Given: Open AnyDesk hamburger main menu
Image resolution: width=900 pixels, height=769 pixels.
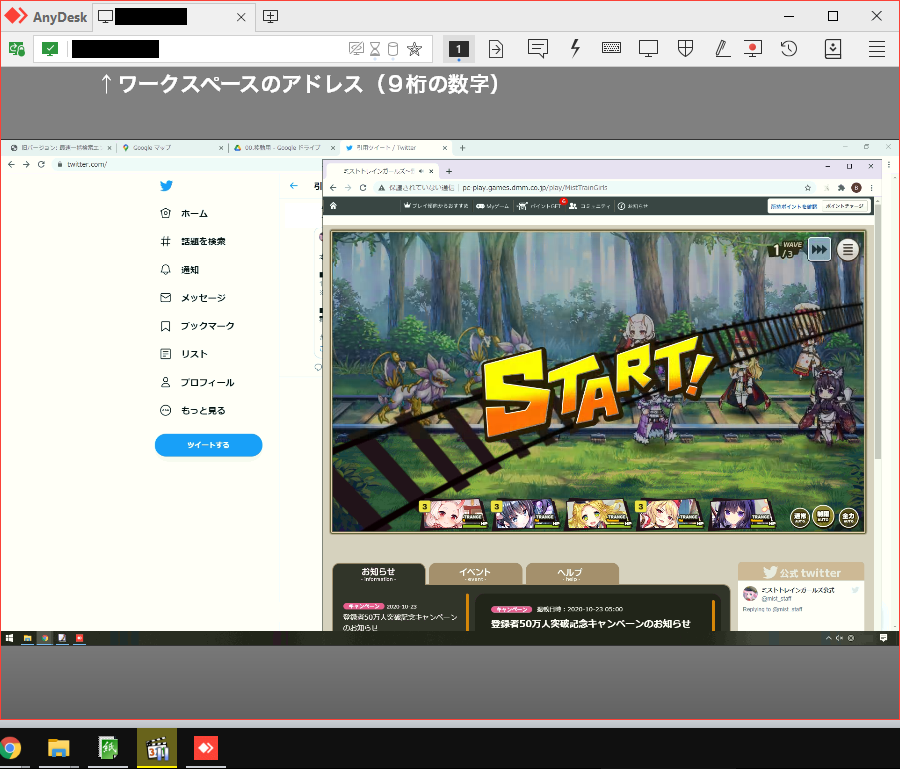Looking at the screenshot, I should pyautogui.click(x=877, y=48).
